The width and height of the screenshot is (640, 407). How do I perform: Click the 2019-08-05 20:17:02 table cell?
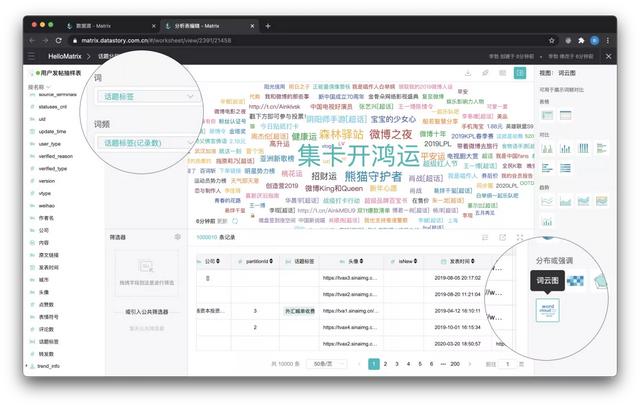pyautogui.click(x=458, y=278)
